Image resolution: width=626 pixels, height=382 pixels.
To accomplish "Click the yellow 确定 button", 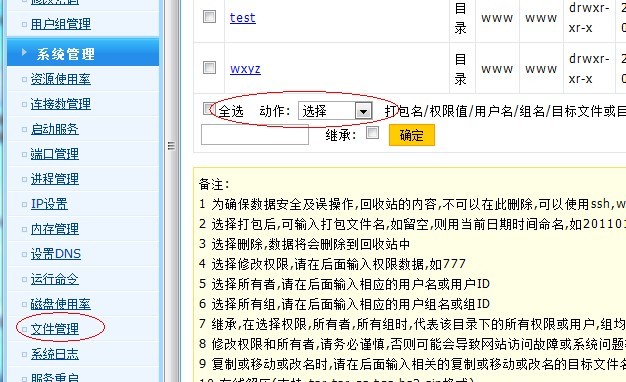I will pos(412,135).
